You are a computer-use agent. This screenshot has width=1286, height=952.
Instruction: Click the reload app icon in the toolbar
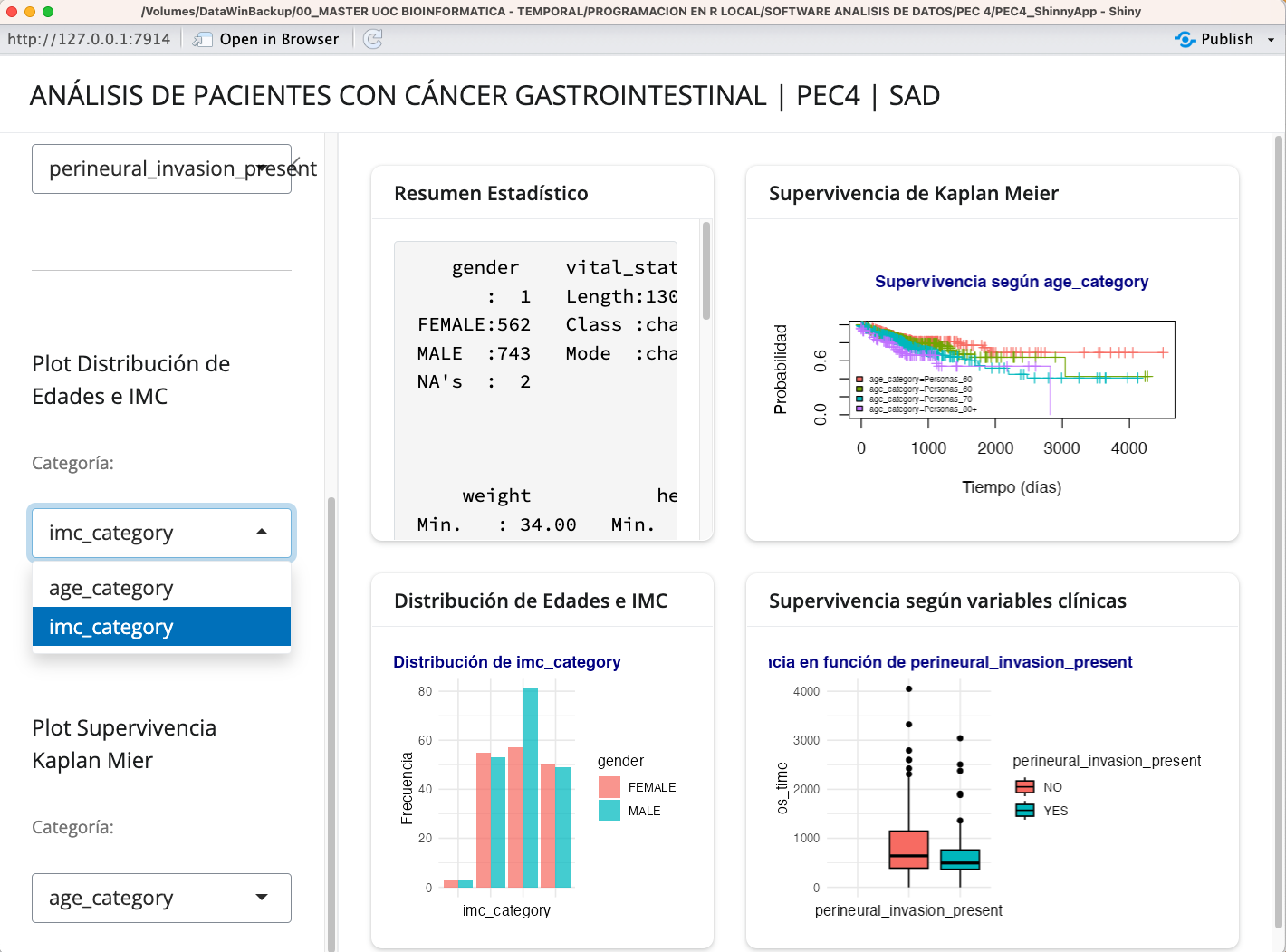click(x=372, y=39)
